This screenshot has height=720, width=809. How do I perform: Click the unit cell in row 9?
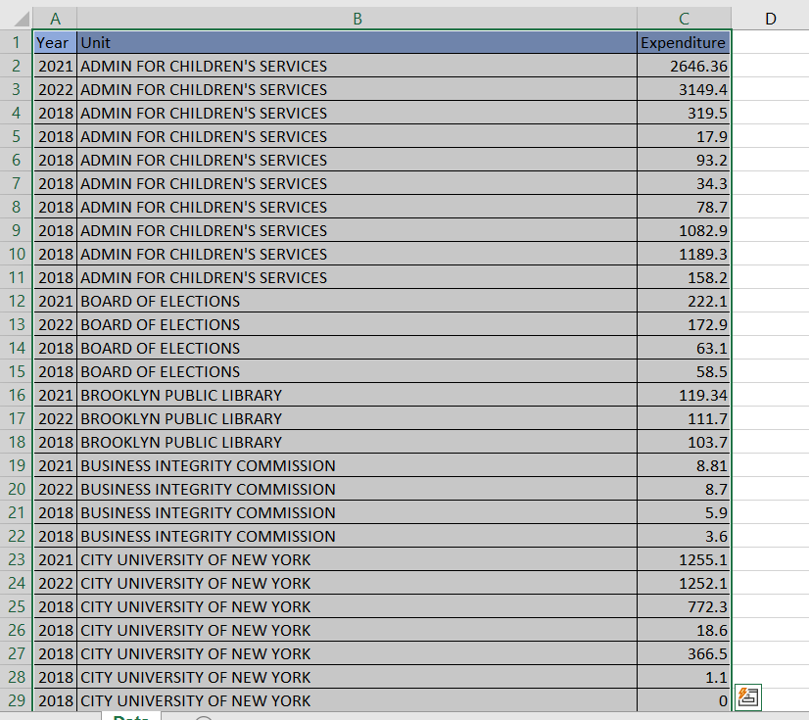[357, 231]
